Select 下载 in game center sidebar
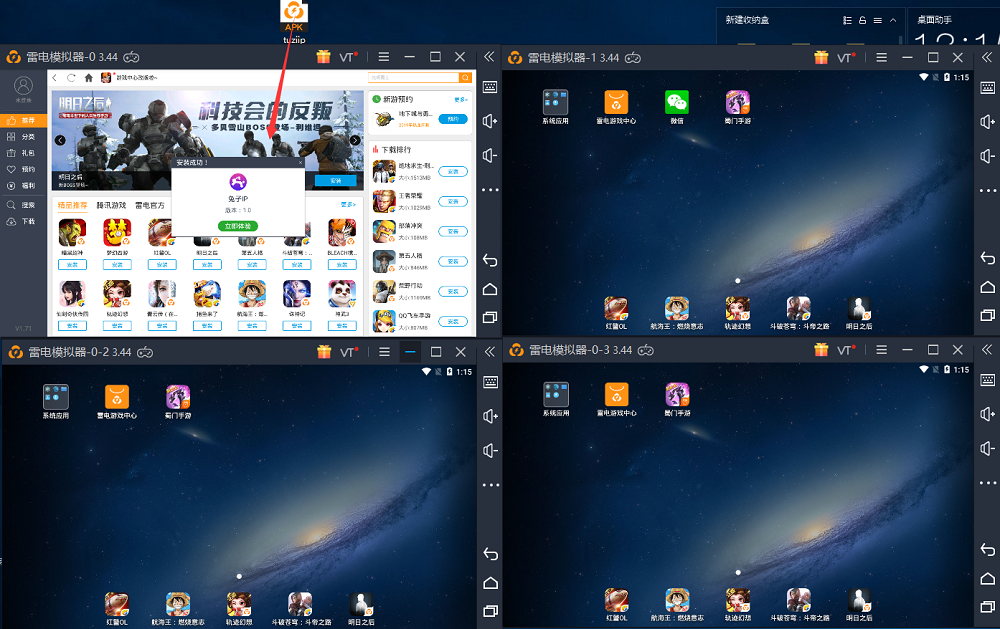1000x629 pixels. [x=23, y=221]
